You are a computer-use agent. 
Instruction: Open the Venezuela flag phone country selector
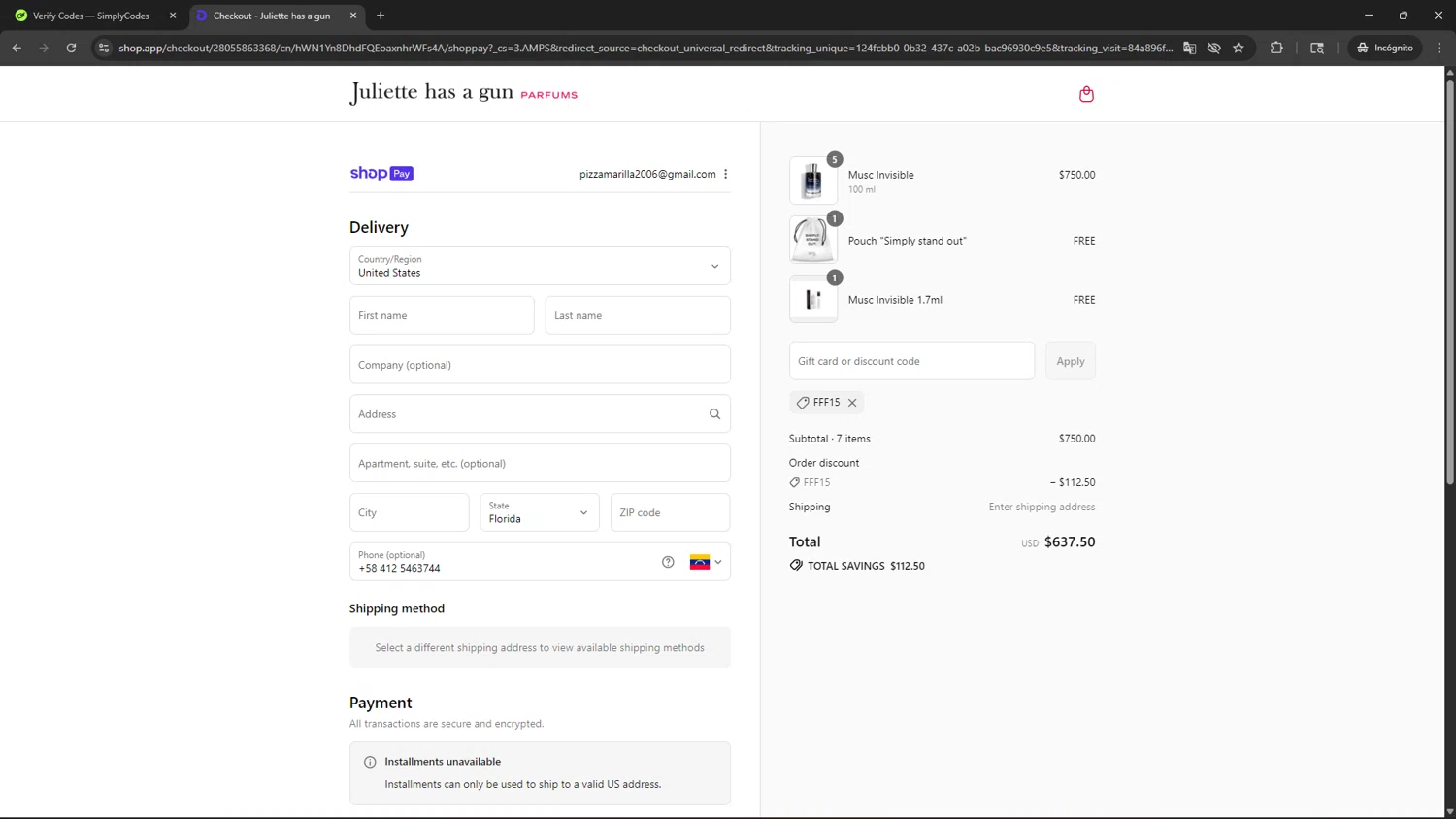706,562
